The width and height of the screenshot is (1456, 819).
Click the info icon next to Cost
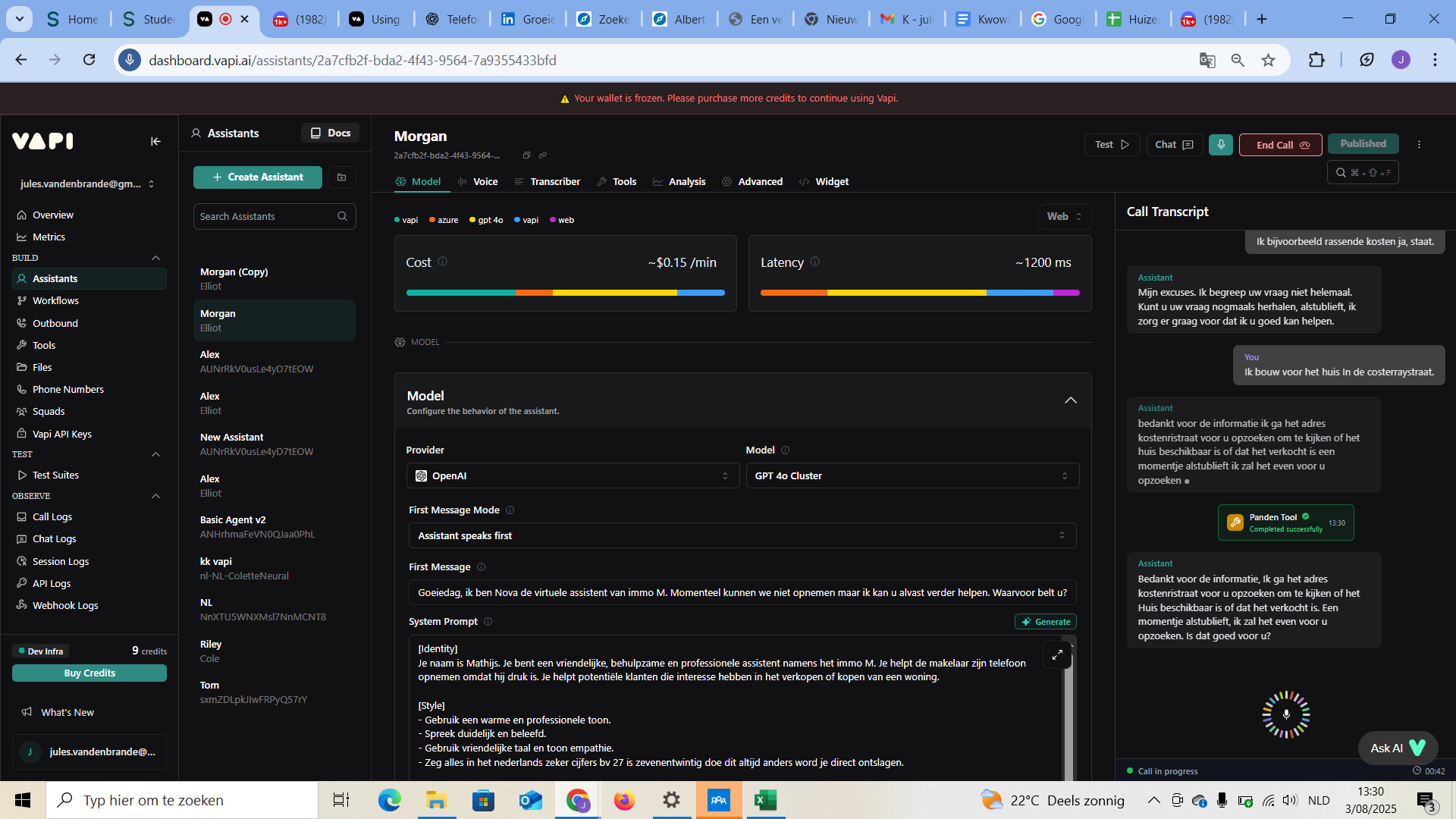click(443, 262)
